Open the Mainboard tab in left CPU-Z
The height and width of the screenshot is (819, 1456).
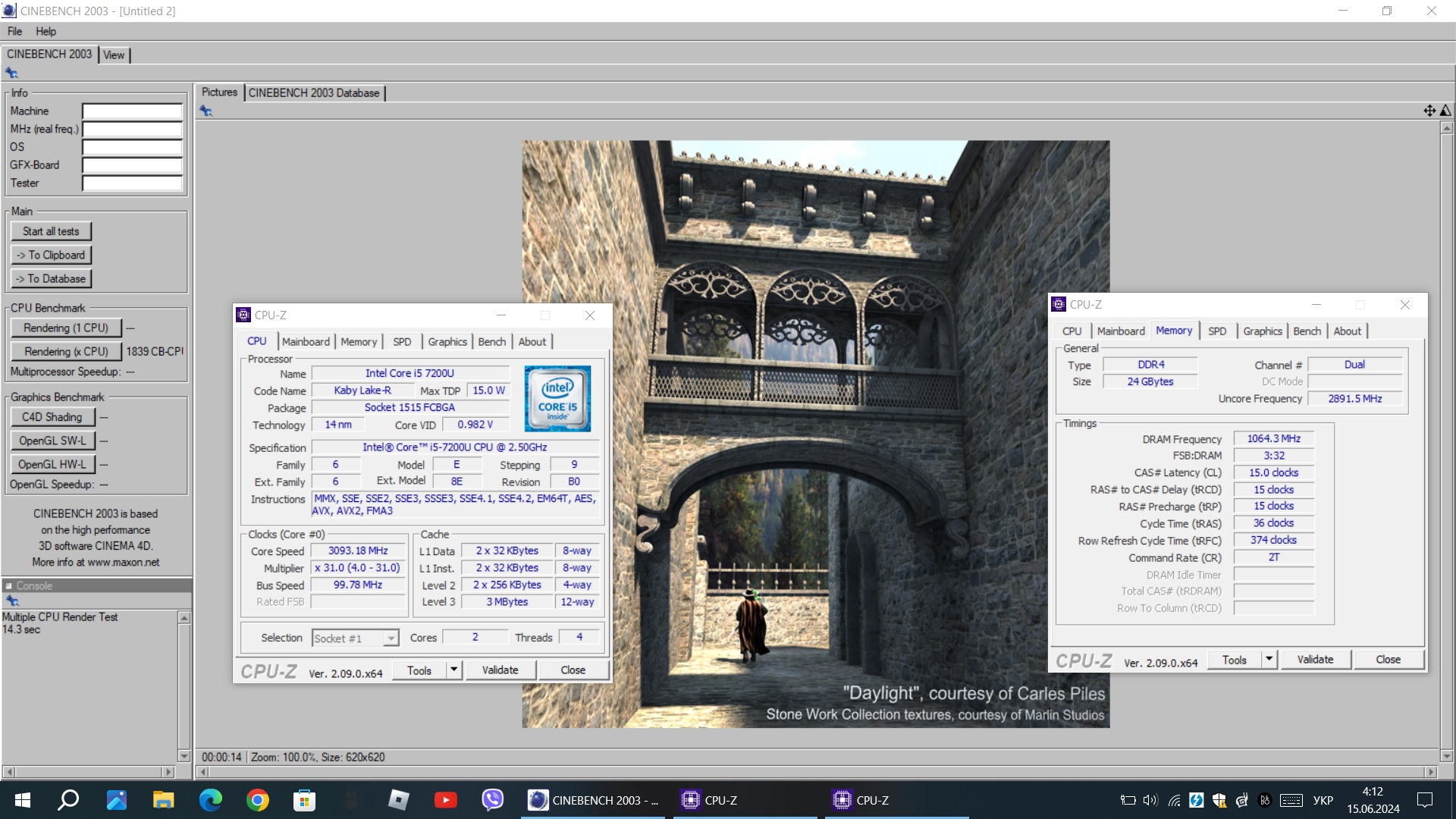pos(306,342)
